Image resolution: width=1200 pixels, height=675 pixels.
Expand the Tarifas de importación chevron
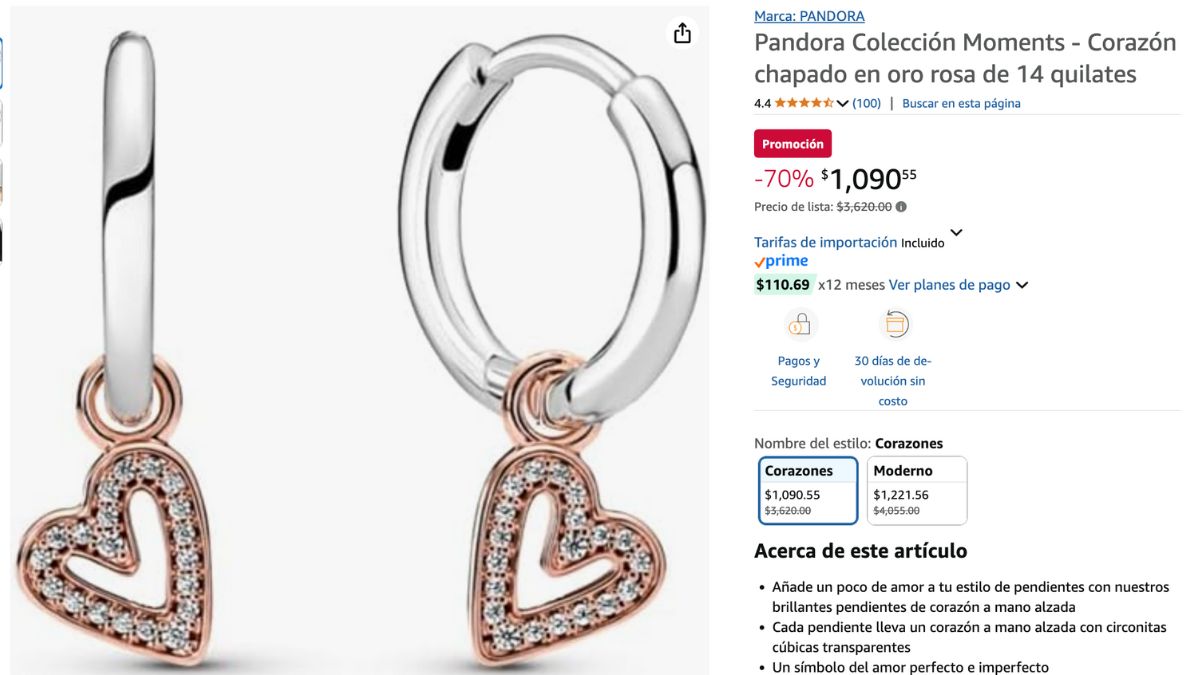click(956, 233)
